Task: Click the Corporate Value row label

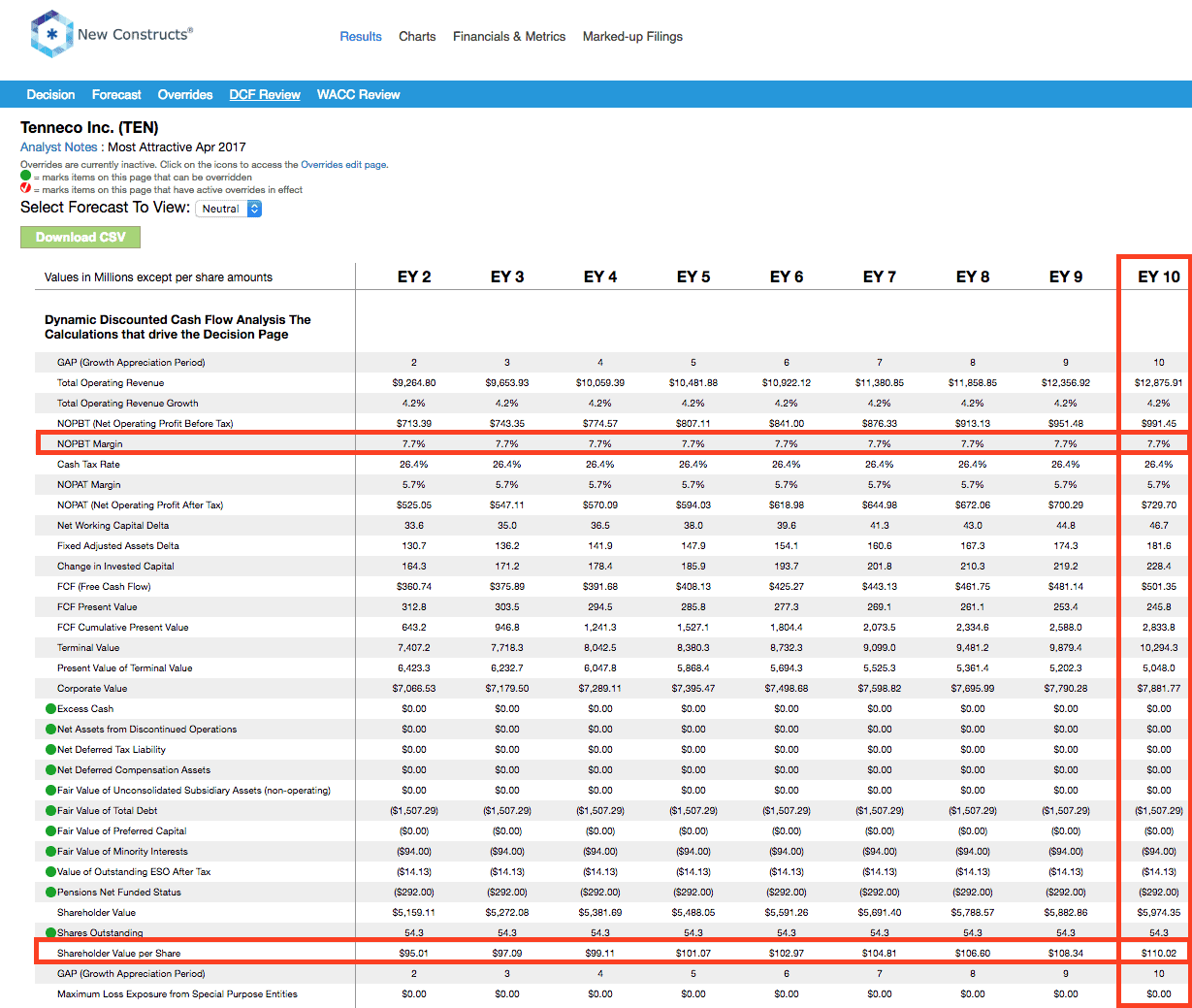Action: [92, 689]
